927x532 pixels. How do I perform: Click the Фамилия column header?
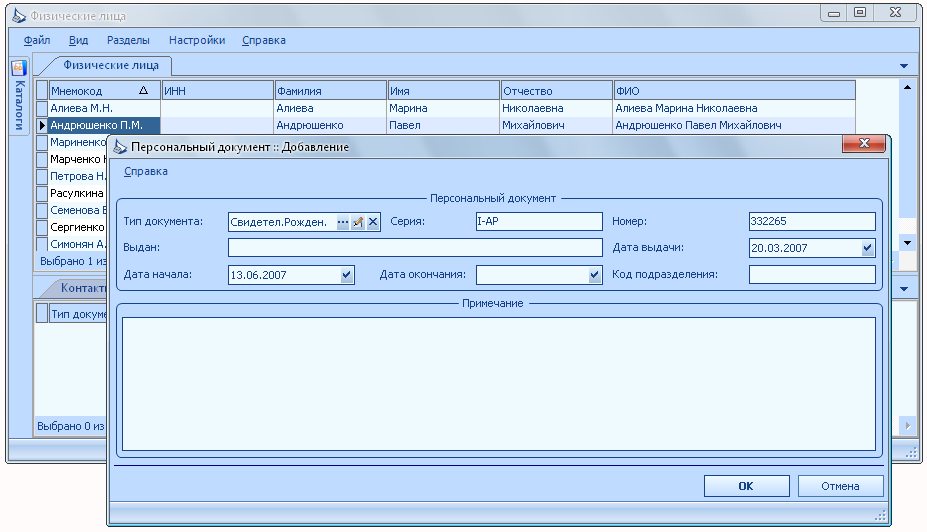point(330,90)
